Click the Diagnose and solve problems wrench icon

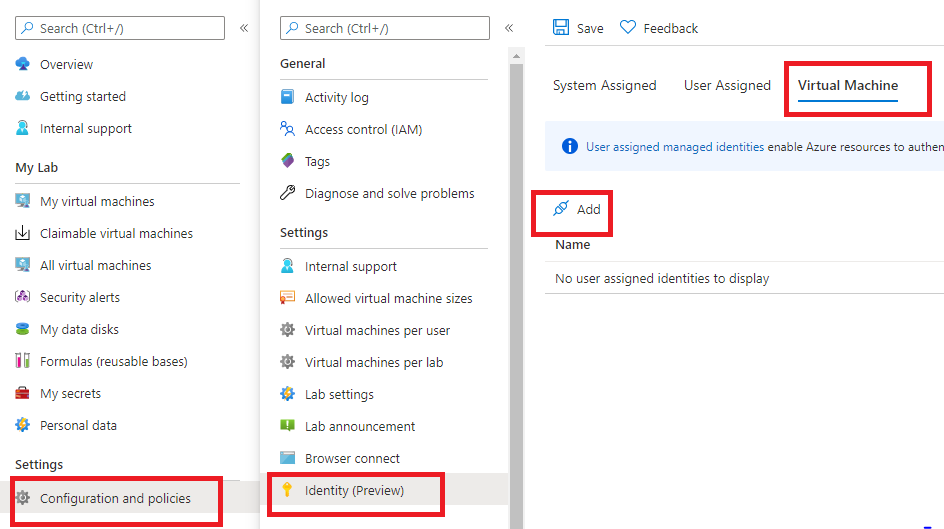click(x=288, y=193)
